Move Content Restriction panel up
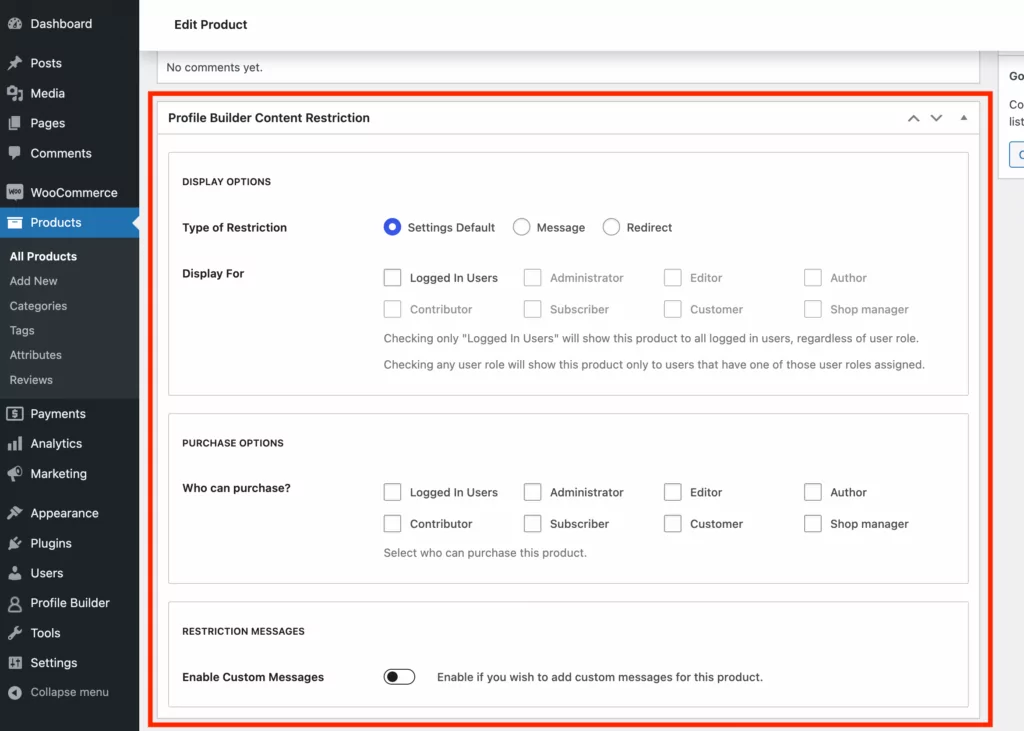Viewport: 1024px width, 731px height. click(914, 118)
